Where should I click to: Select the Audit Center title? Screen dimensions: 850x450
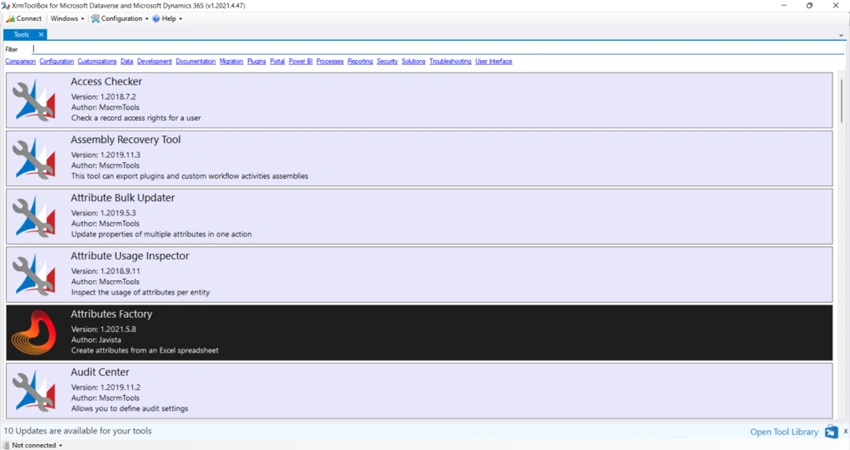point(100,372)
